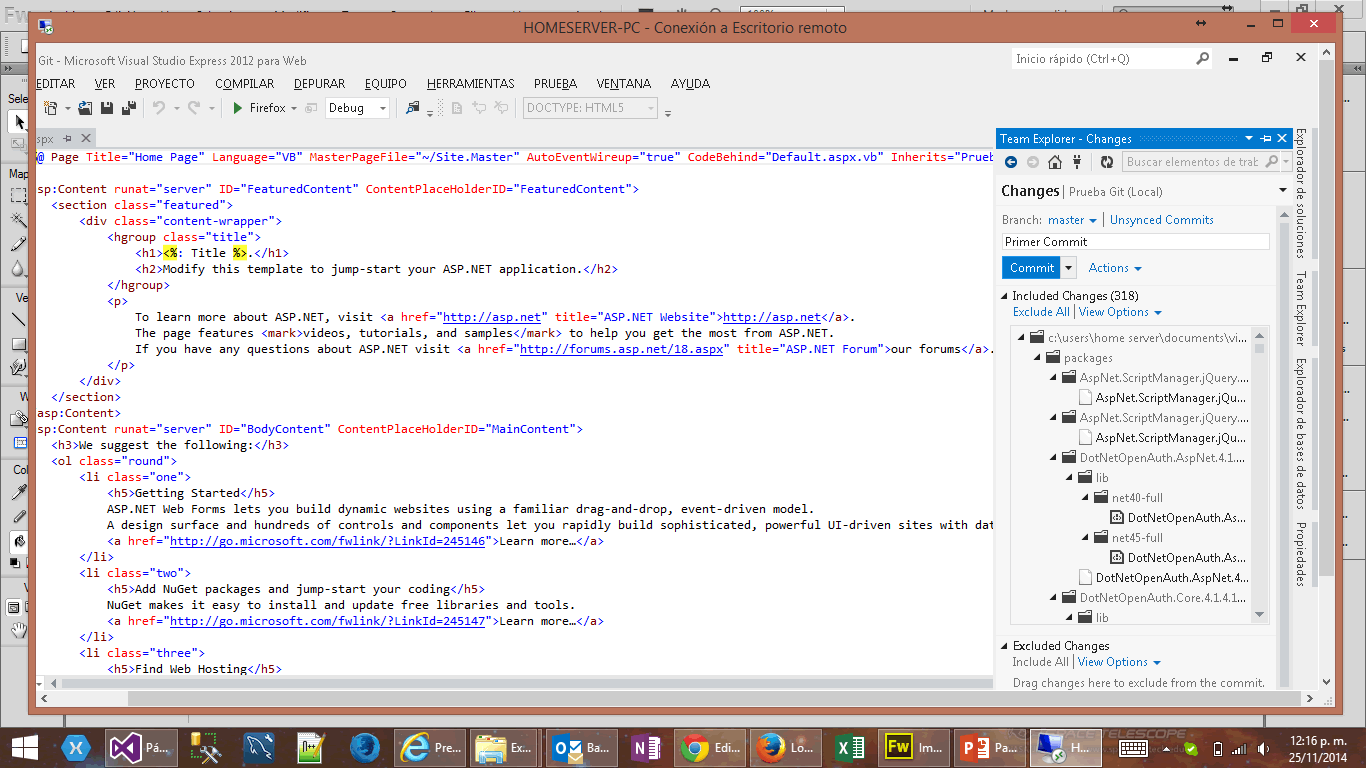The height and width of the screenshot is (768, 1366).
Task: Open Visual Studio from the Windows taskbar
Action: pos(139,748)
